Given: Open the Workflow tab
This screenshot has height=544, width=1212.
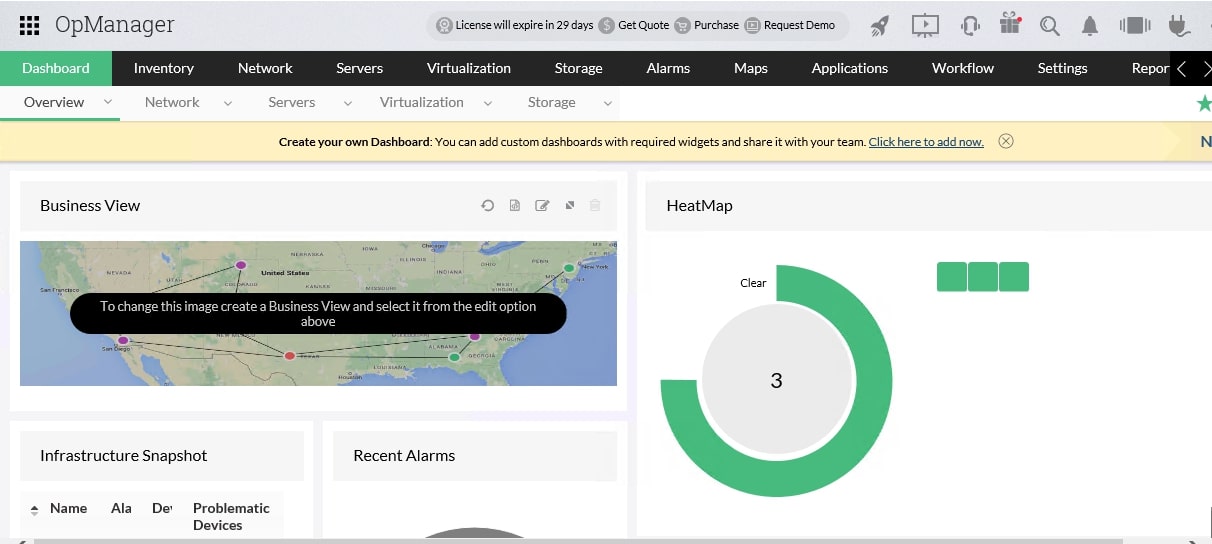Looking at the screenshot, I should pyautogui.click(x=963, y=68).
